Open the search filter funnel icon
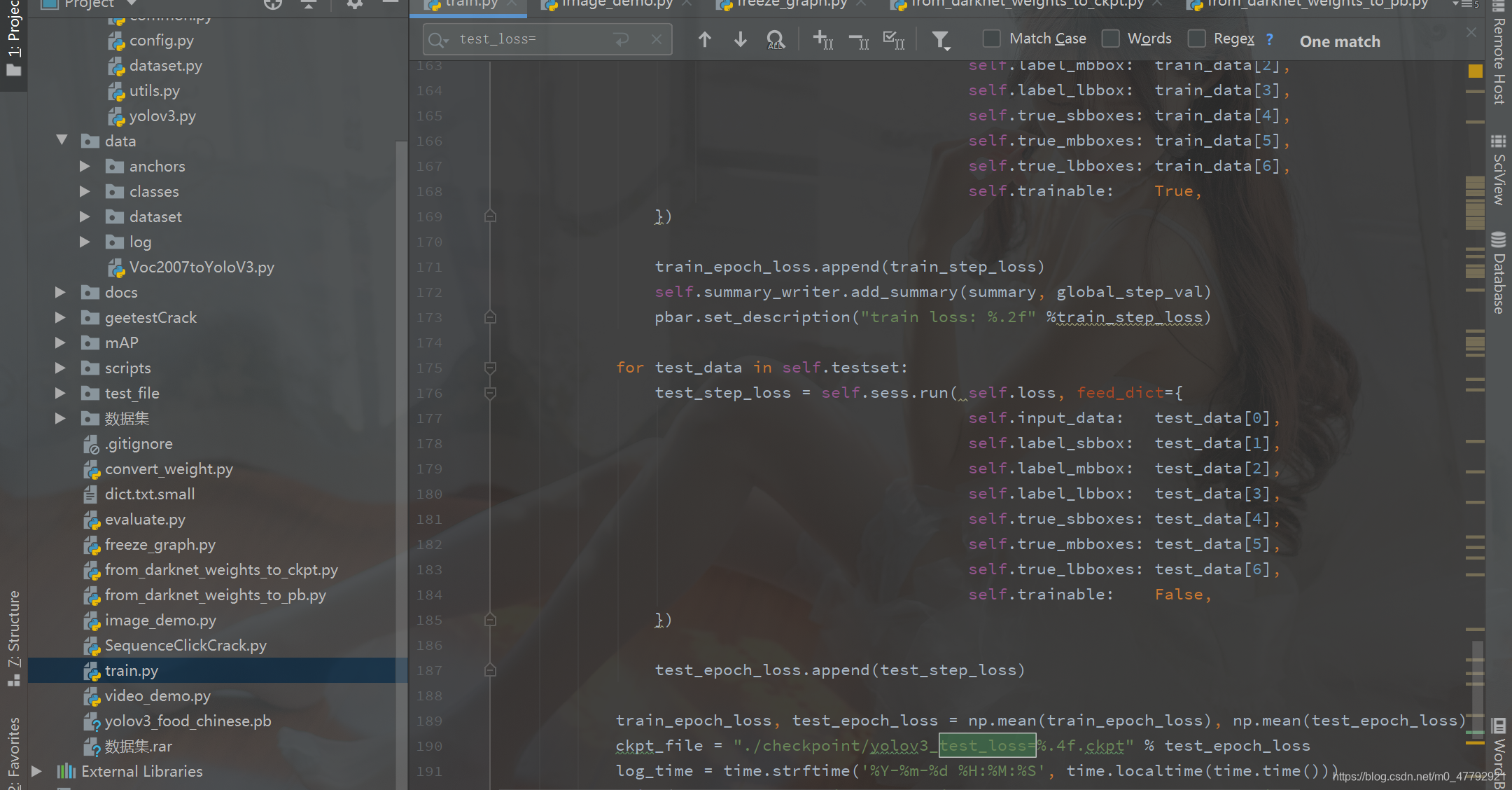The width and height of the screenshot is (1512, 790). tap(941, 41)
